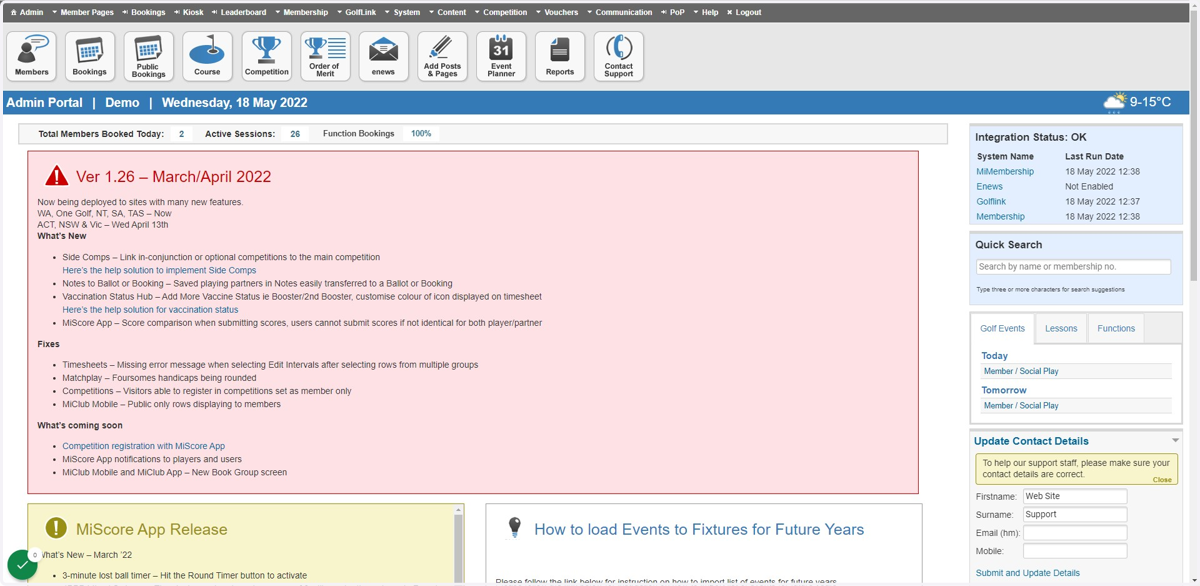The width and height of the screenshot is (1200, 586).
Task: Click the Surname input field
Action: (x=1075, y=514)
